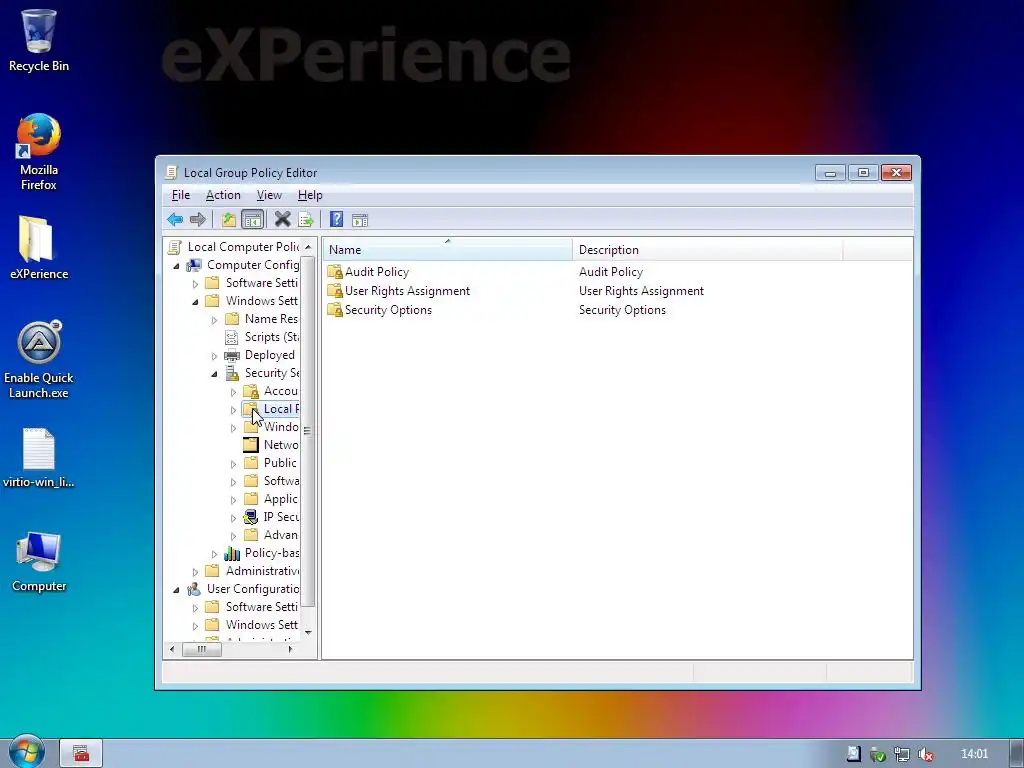Click the taskbar clock showing 14:01
Image resolution: width=1024 pixels, height=768 pixels.
tap(974, 754)
